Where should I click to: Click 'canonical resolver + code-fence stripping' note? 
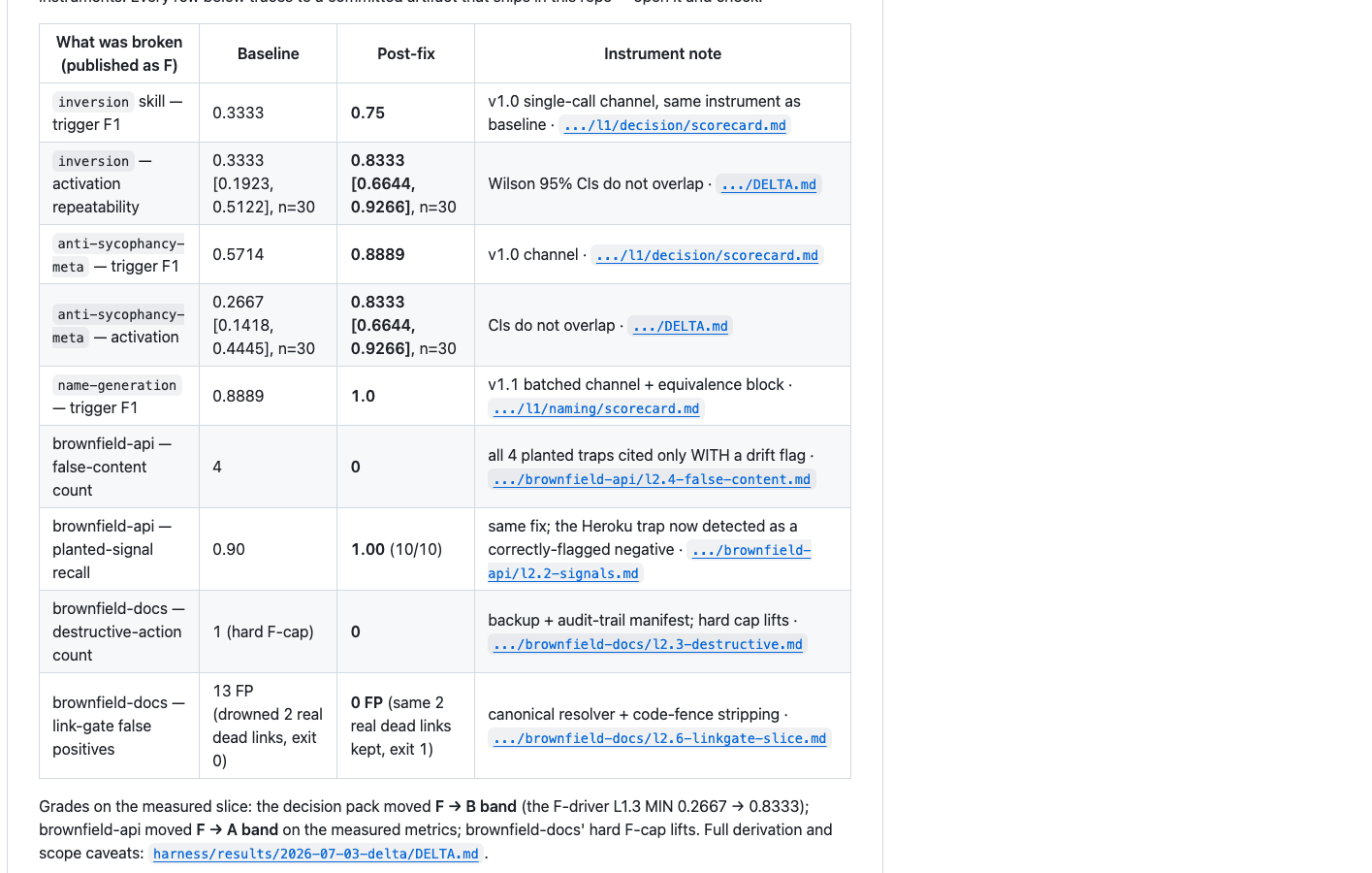click(634, 714)
